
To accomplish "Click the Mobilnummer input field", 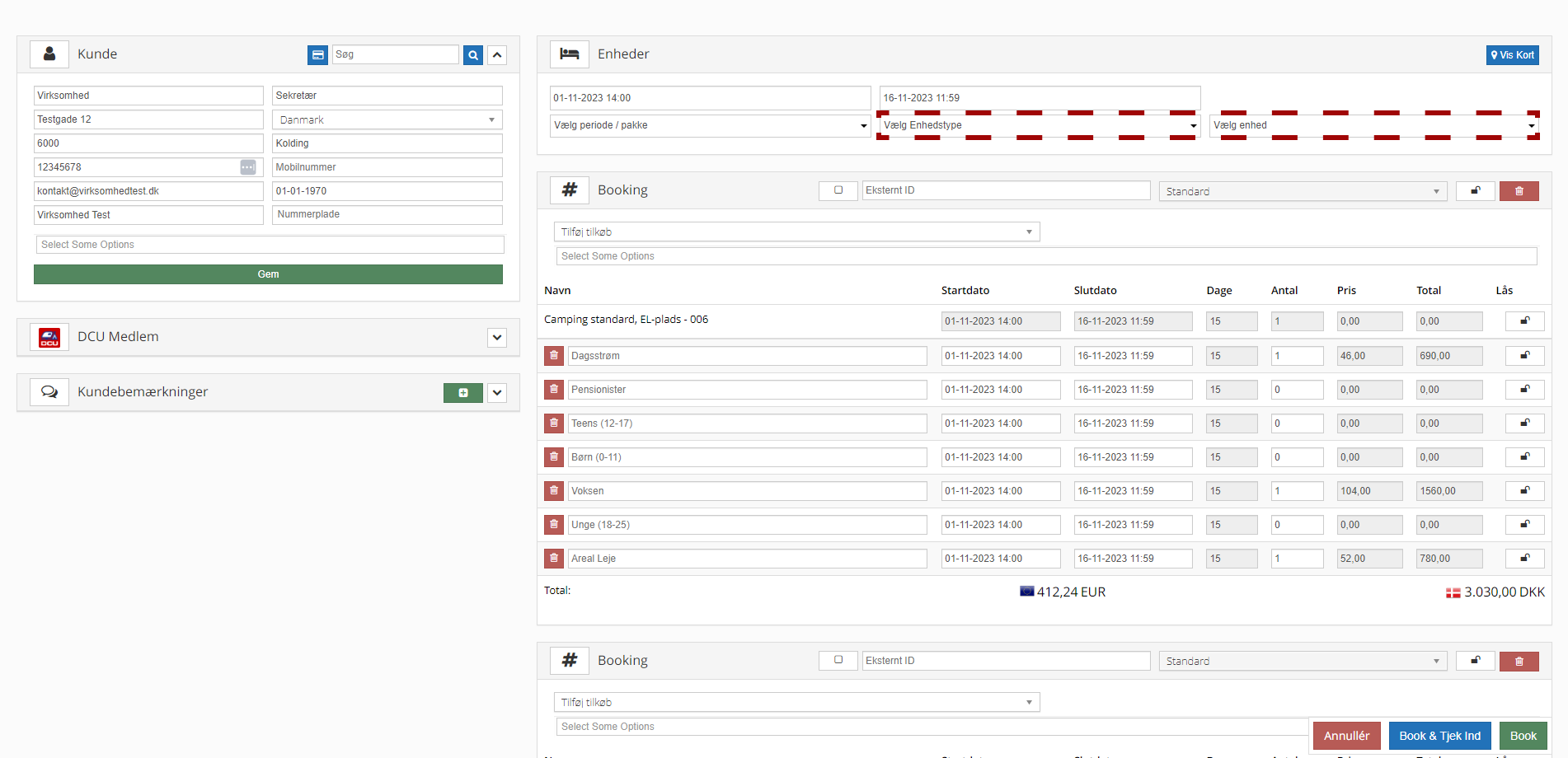I will click(x=387, y=167).
